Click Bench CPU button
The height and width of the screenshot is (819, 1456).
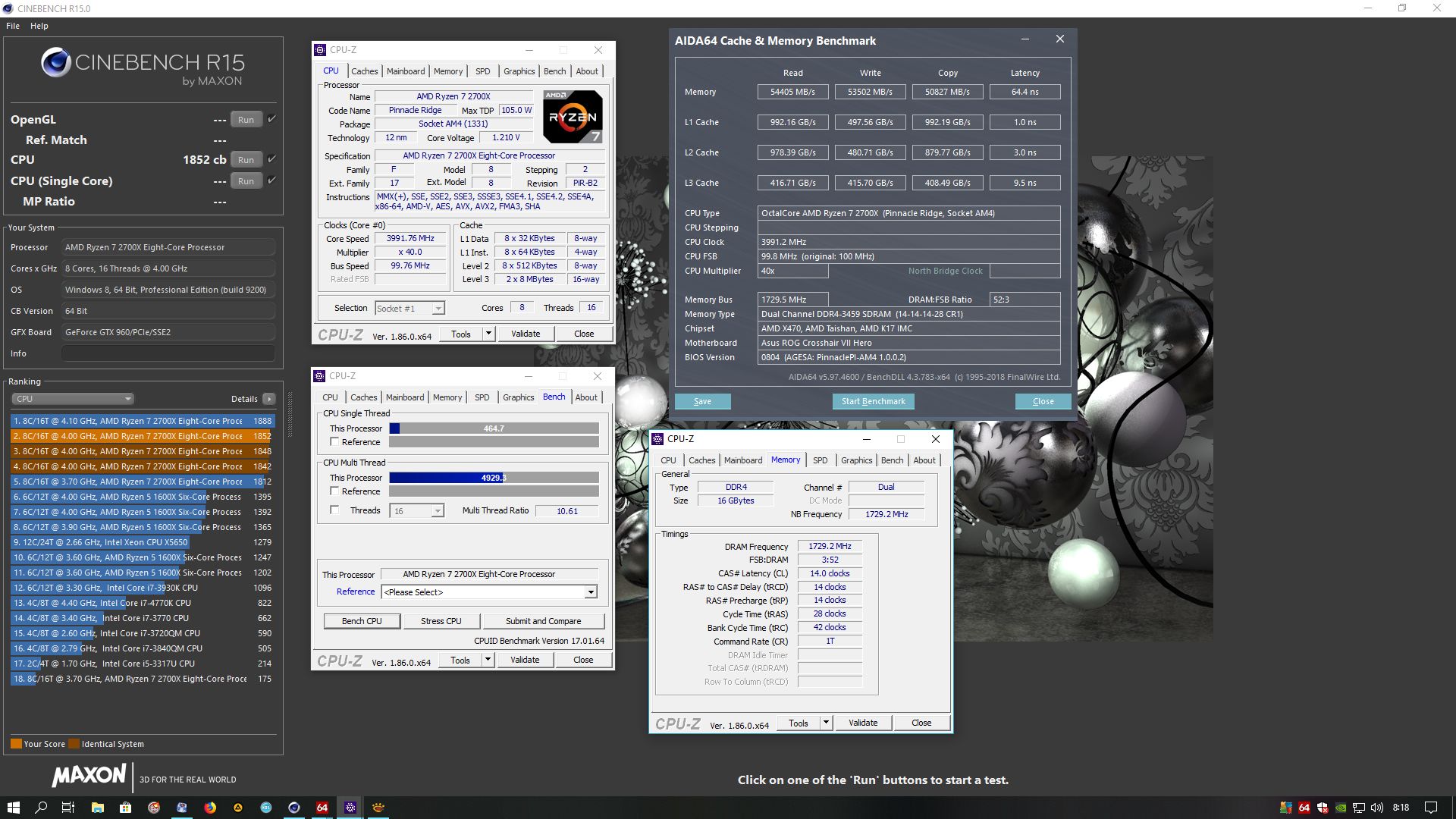(x=362, y=621)
